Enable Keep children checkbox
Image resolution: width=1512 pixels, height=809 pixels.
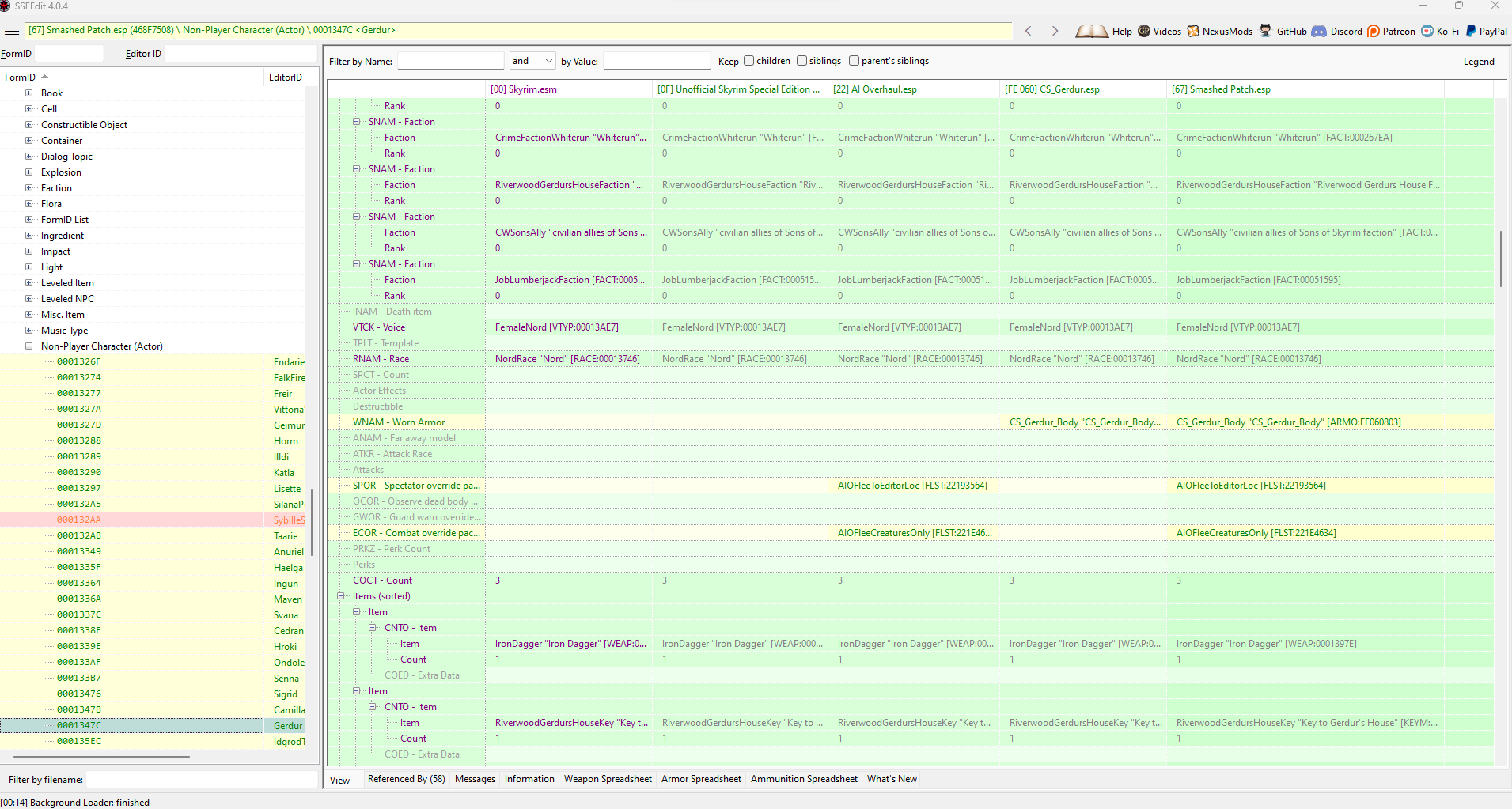[748, 61]
